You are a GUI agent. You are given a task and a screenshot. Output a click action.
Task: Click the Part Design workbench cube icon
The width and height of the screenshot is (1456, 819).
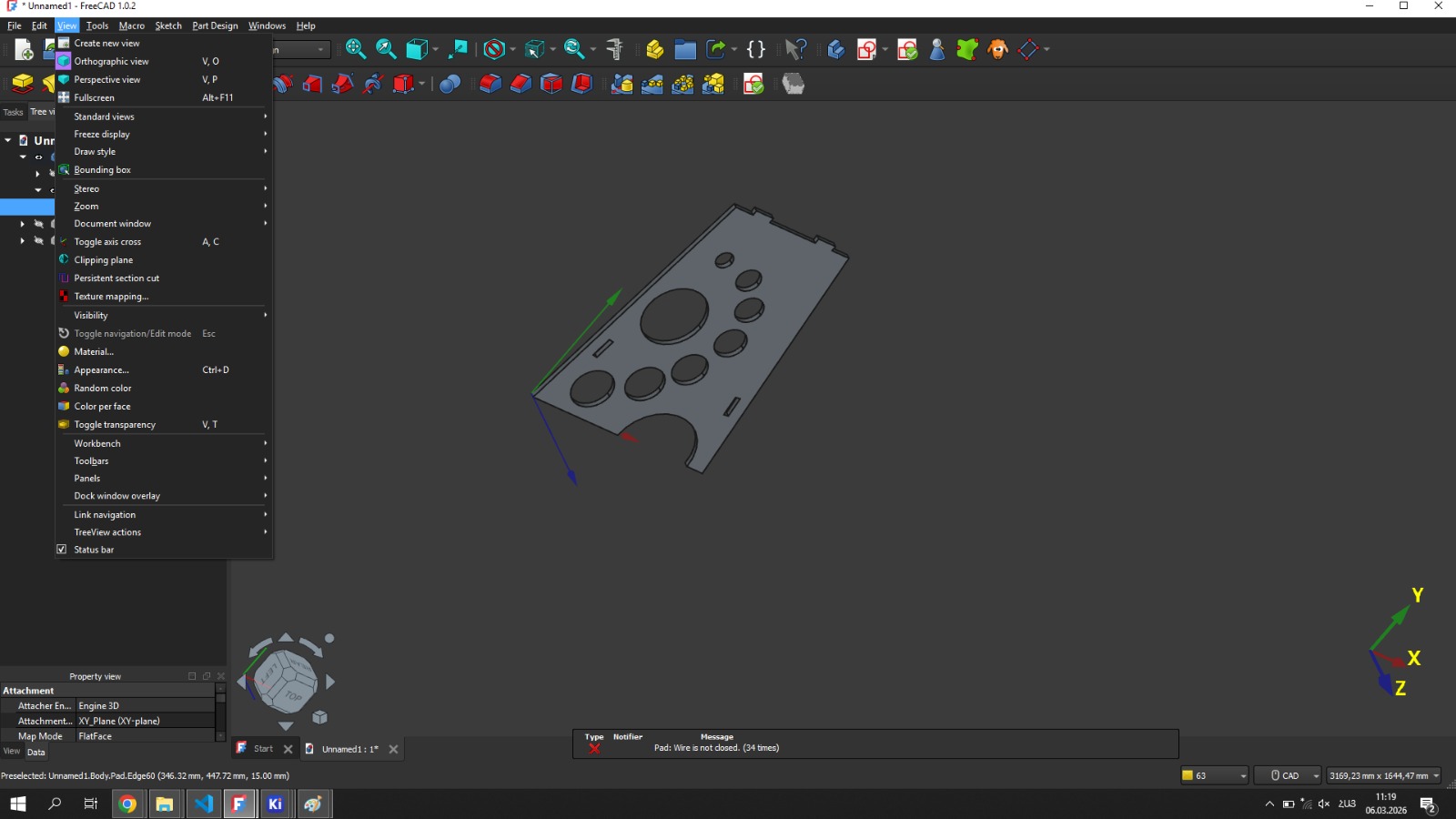[x=835, y=50]
